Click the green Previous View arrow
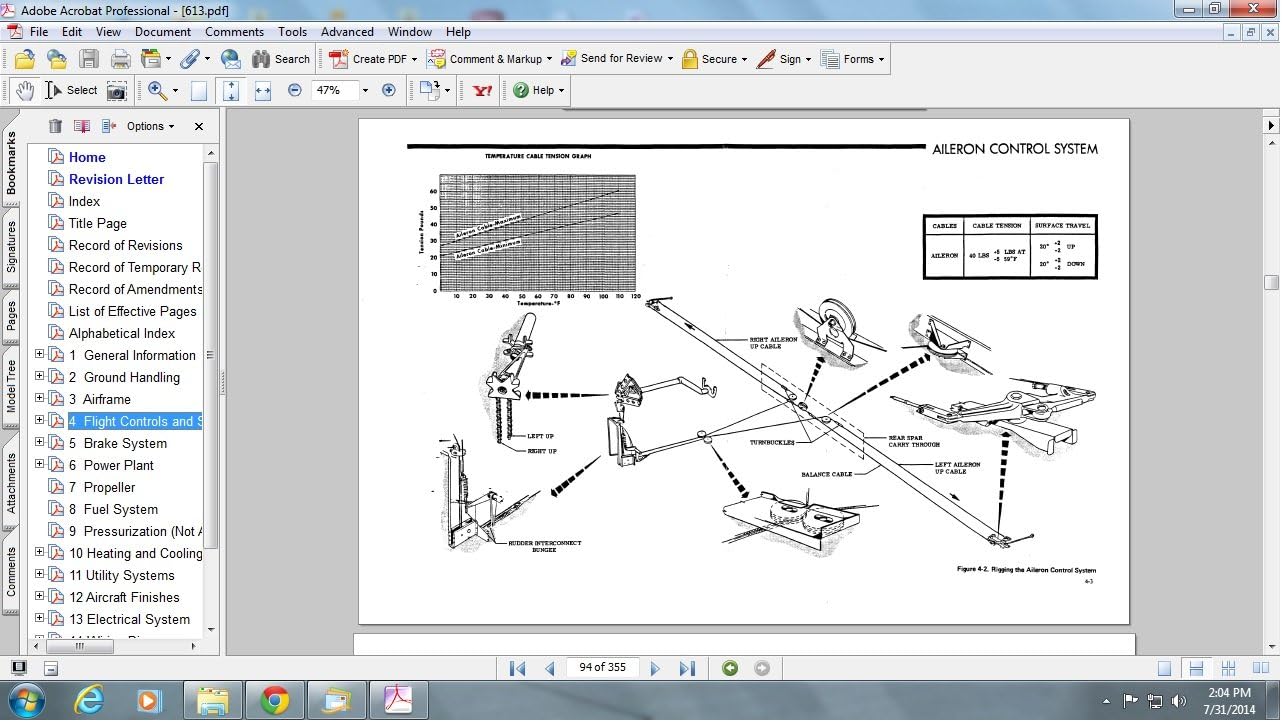The height and width of the screenshot is (722, 1282). point(730,668)
